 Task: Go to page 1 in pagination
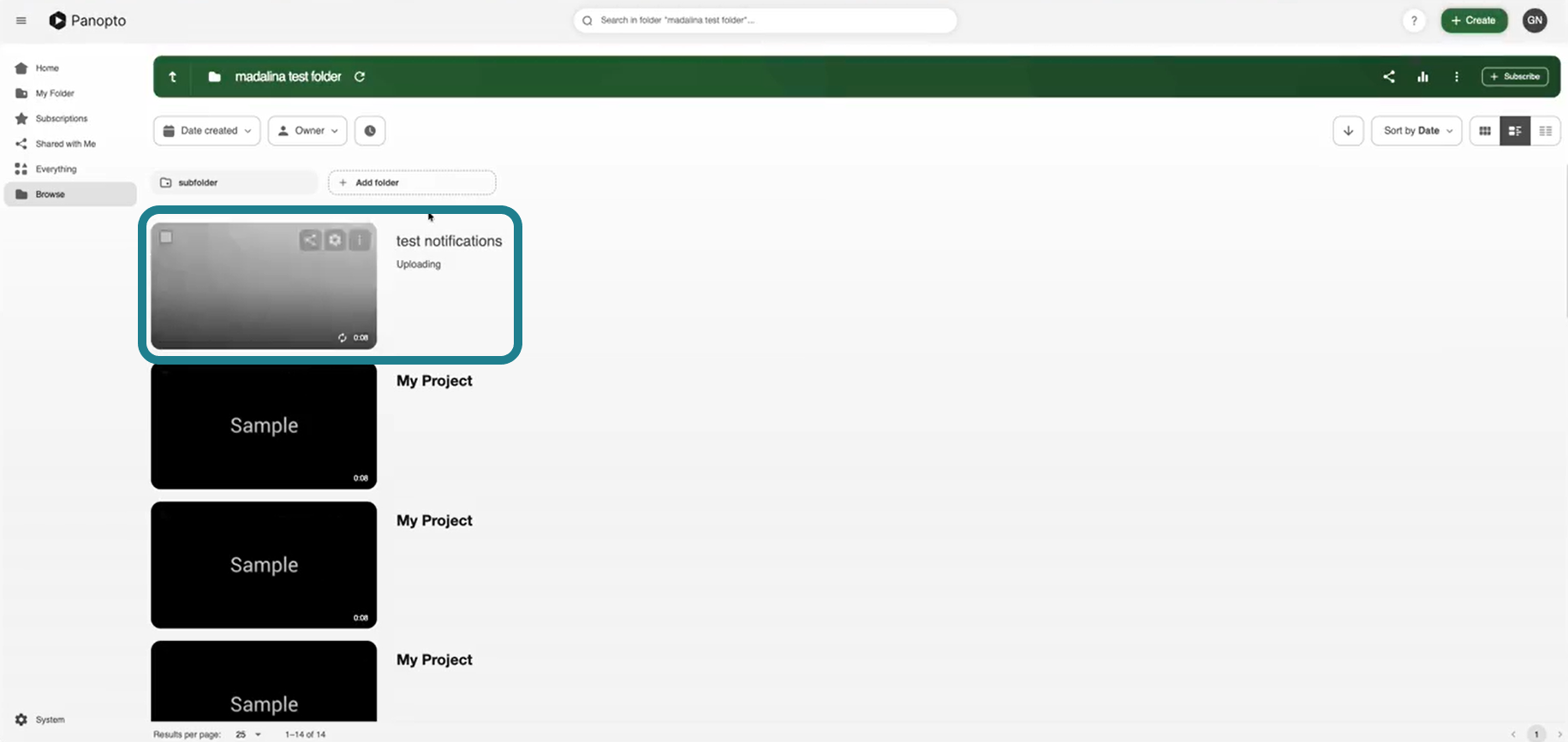(x=1536, y=734)
